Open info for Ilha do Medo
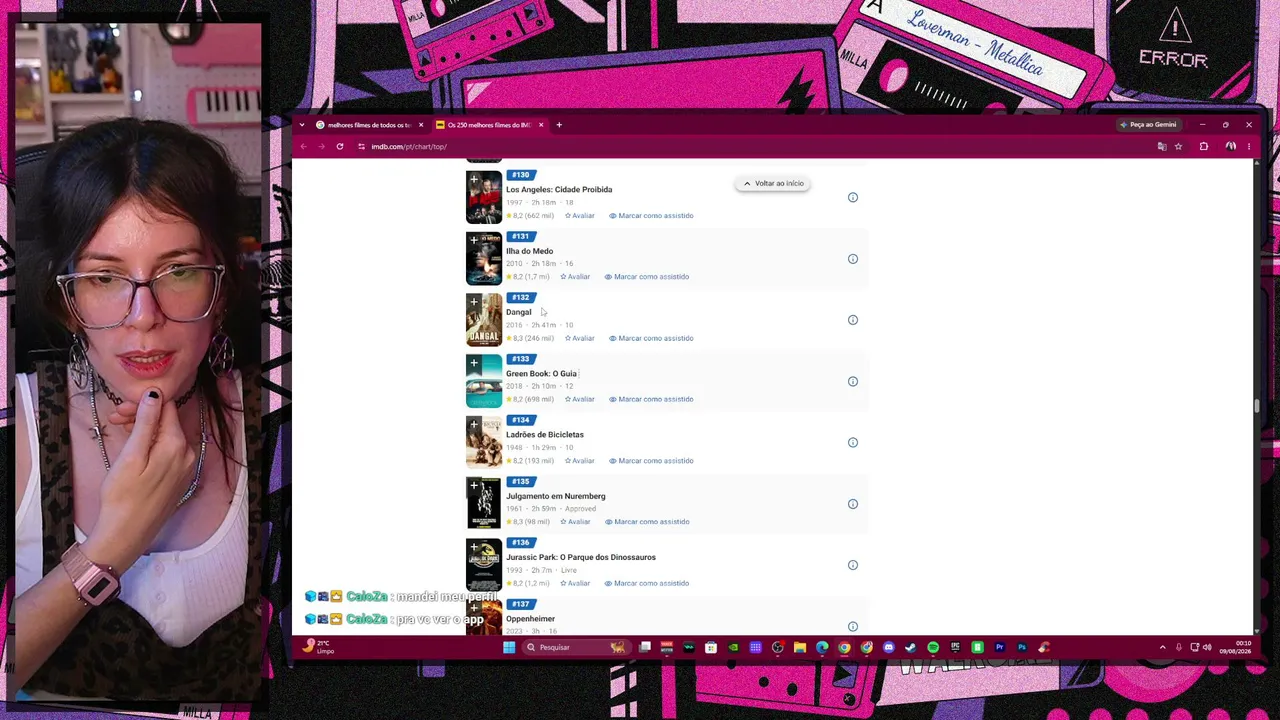Image resolution: width=1280 pixels, height=720 pixels. [853, 259]
